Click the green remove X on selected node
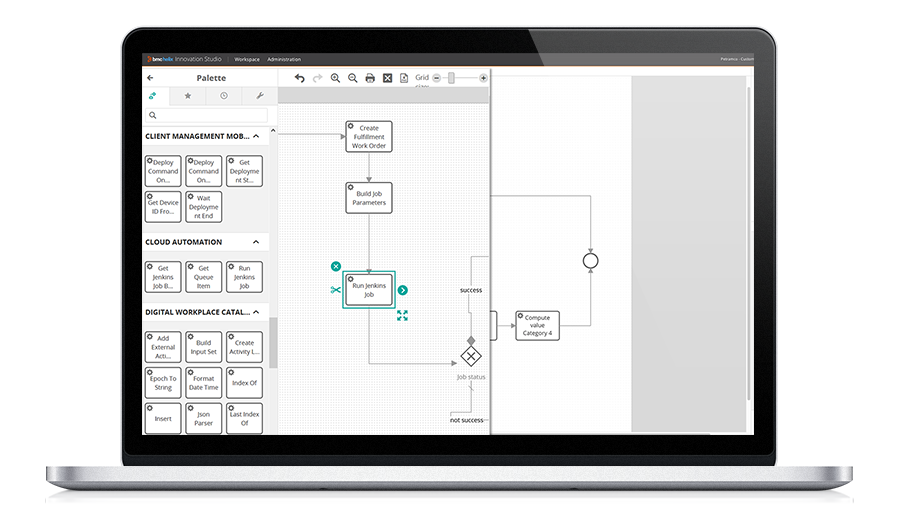This screenshot has height=516, width=900. (x=336, y=266)
